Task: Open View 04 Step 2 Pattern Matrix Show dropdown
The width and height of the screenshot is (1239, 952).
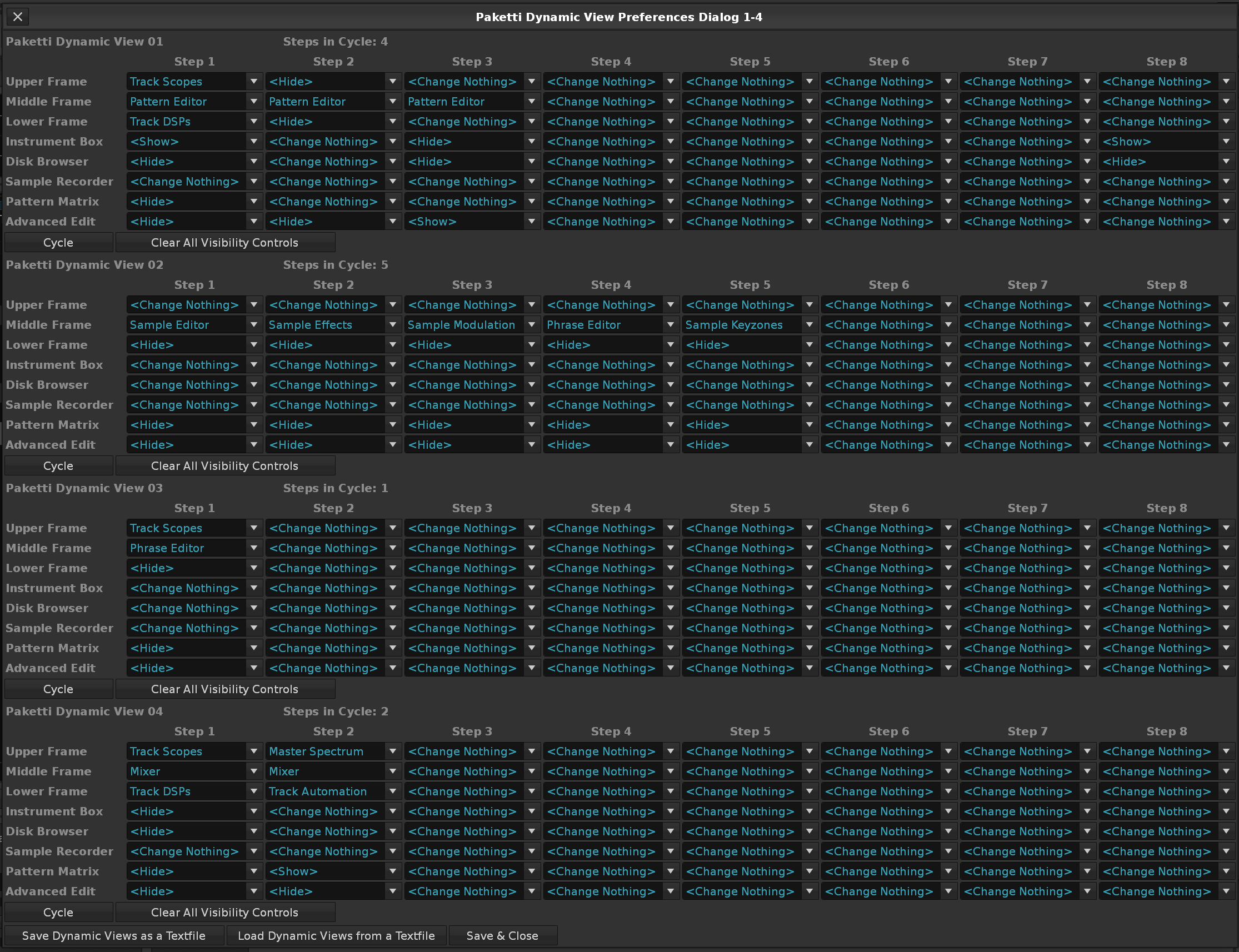Action: [332, 871]
